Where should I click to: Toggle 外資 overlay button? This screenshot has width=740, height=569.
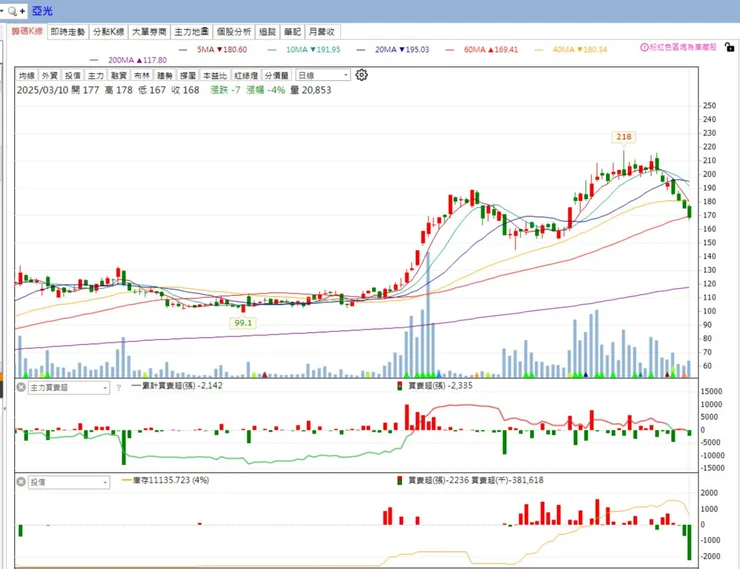(x=50, y=75)
